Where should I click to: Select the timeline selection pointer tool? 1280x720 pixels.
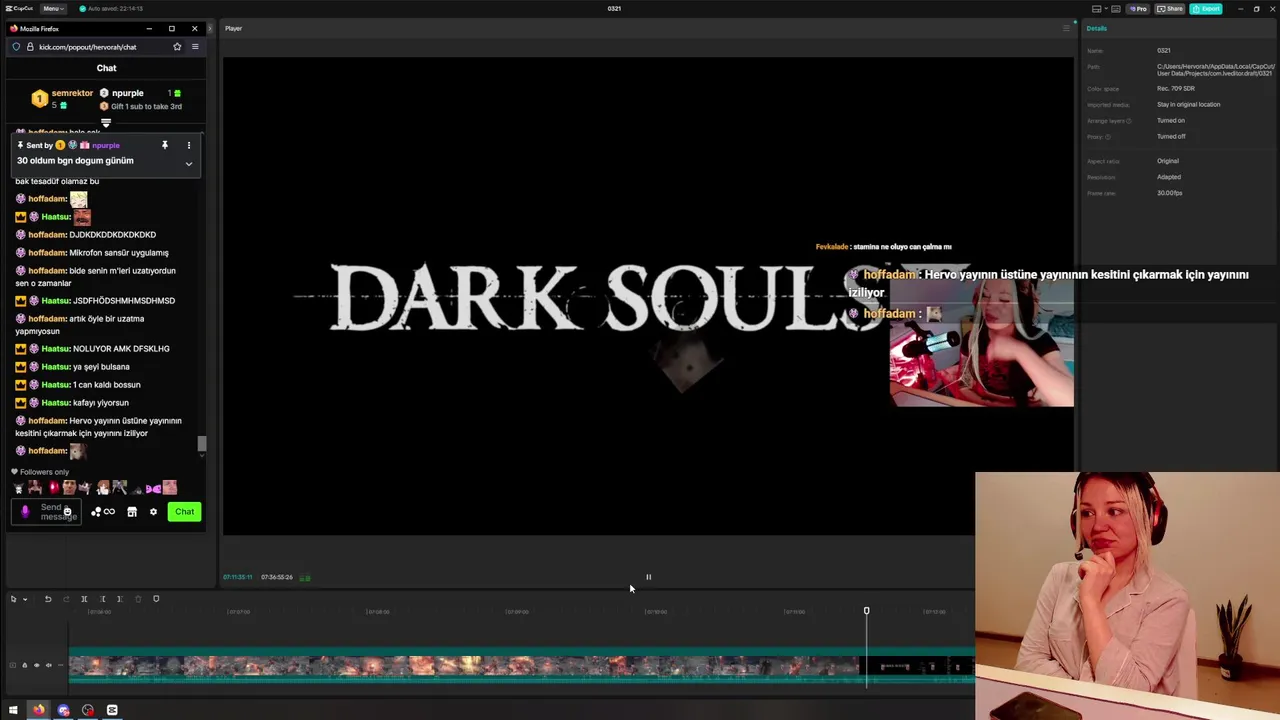pyautogui.click(x=14, y=599)
